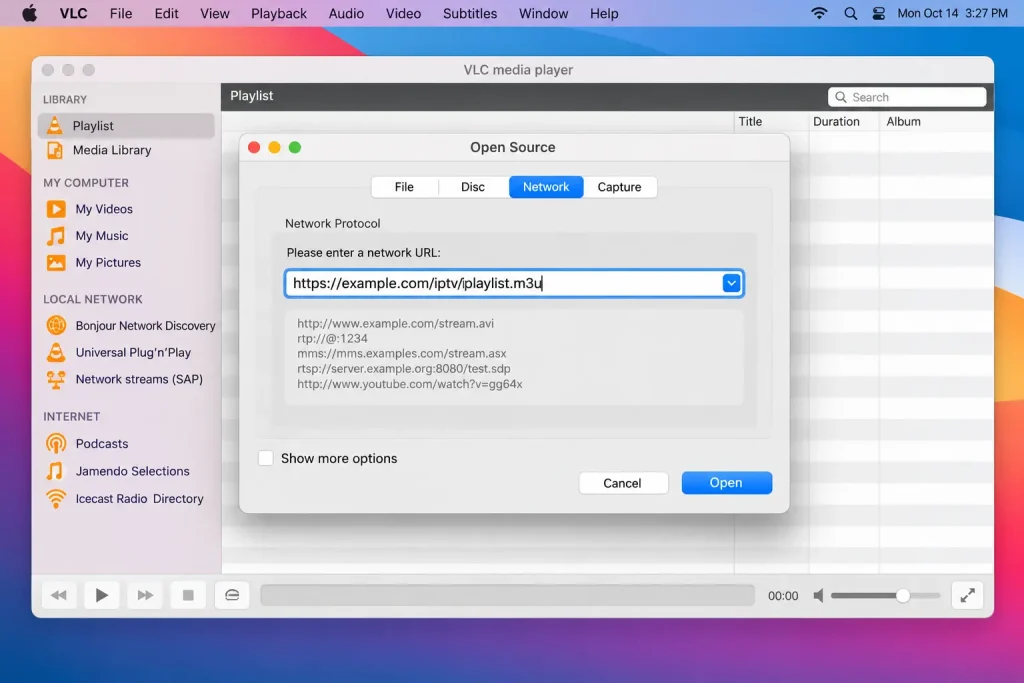Click example URL rtp://@:1234

tap(332, 338)
